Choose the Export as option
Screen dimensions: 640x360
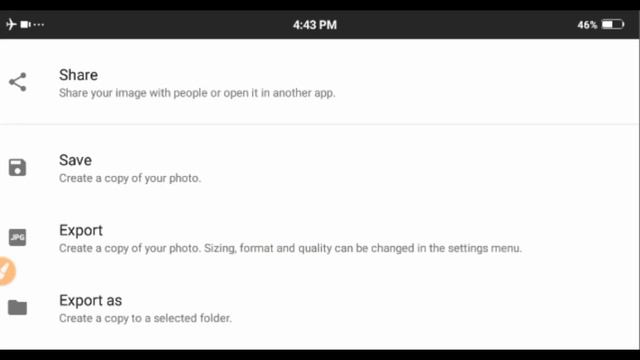point(320,308)
